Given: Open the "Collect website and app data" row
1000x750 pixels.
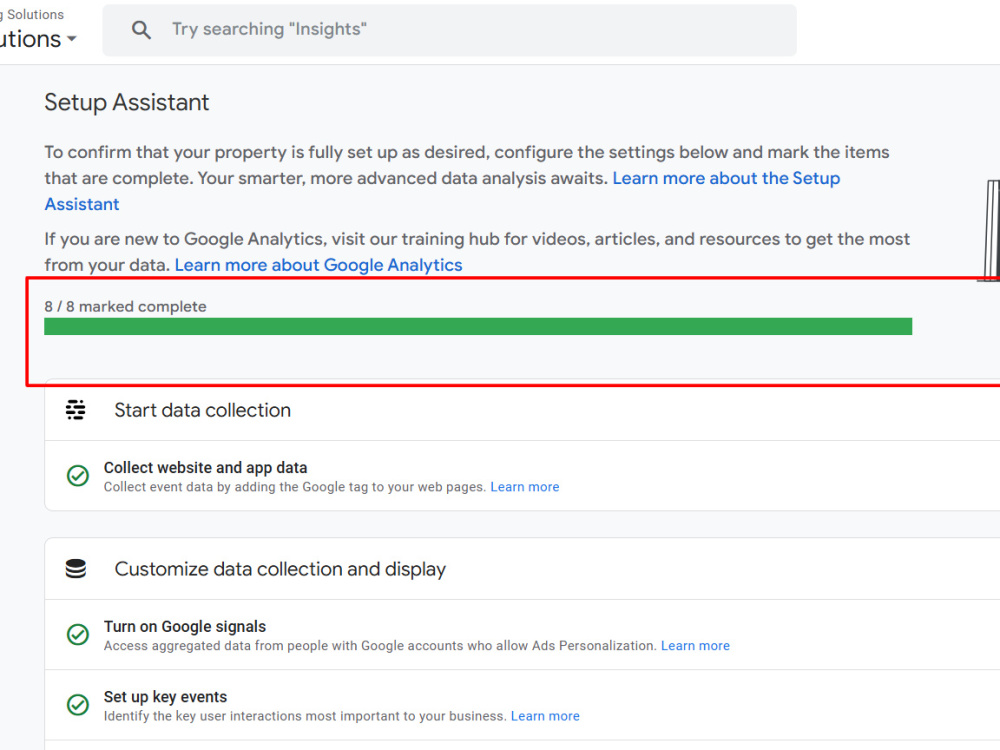Looking at the screenshot, I should tap(522, 476).
